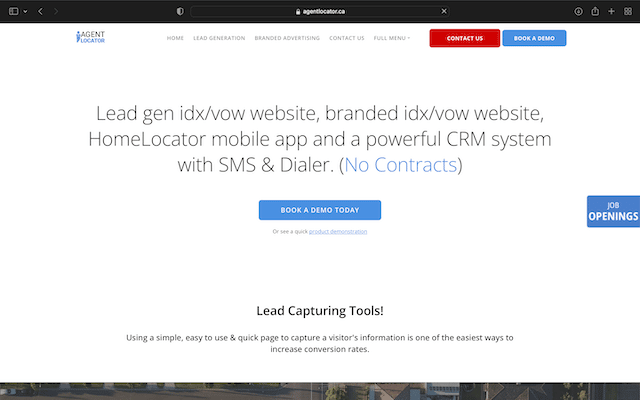Screen dimensions: 640x400
Task: Open the Agent Locator logo
Action: pyautogui.click(x=91, y=37)
